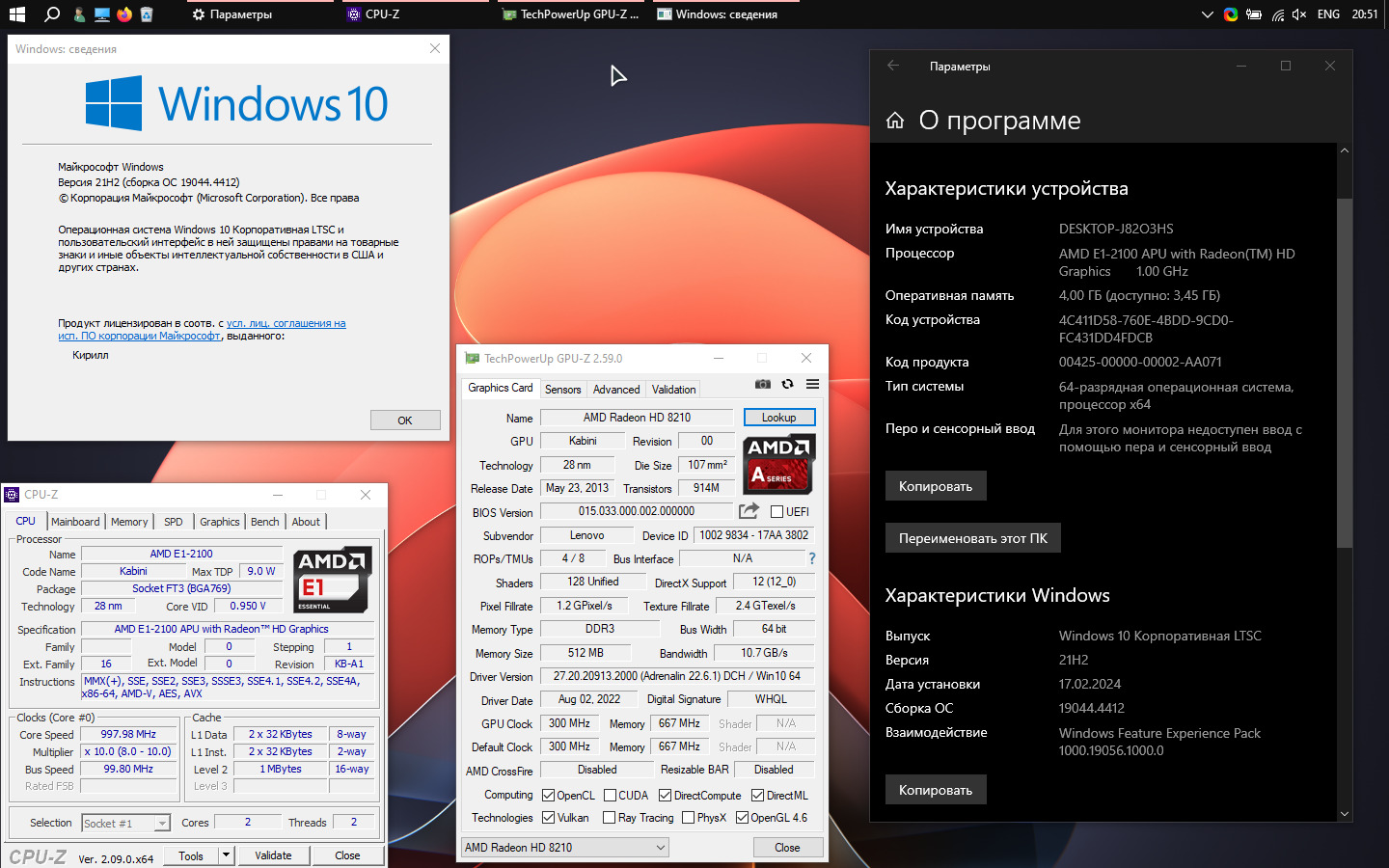Open Firefox from the taskbar
This screenshot has height=868, width=1389.
pyautogui.click(x=124, y=14)
